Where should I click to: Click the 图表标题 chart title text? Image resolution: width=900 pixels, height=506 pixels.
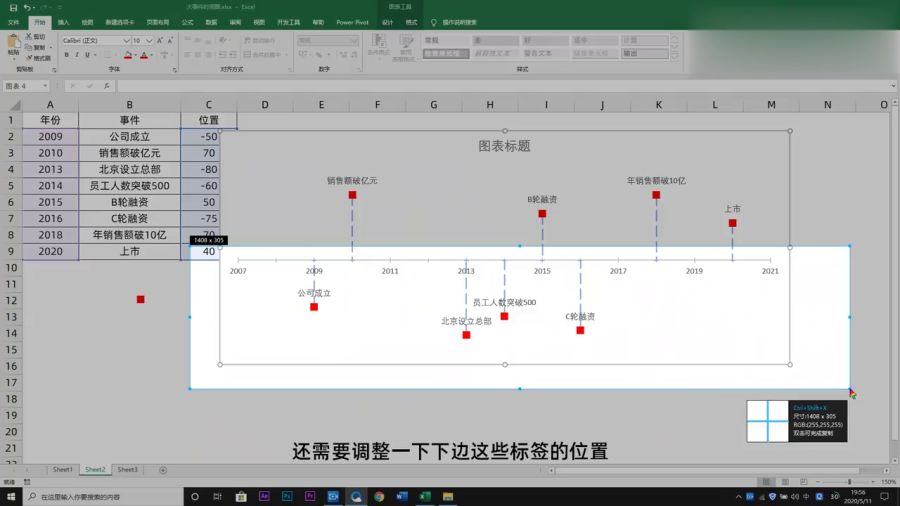pyautogui.click(x=504, y=146)
